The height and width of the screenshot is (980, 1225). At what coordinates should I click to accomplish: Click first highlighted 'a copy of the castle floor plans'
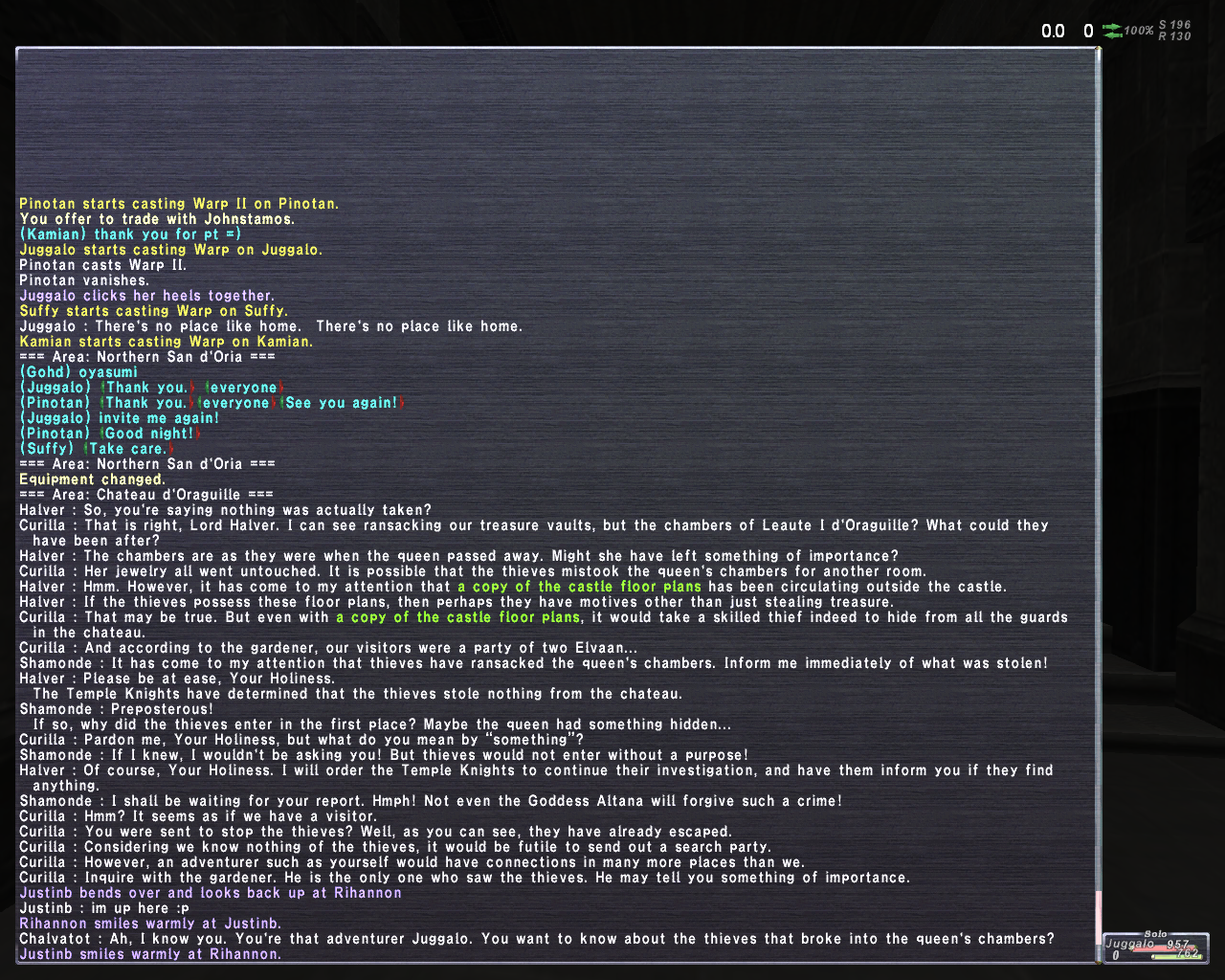point(579,587)
